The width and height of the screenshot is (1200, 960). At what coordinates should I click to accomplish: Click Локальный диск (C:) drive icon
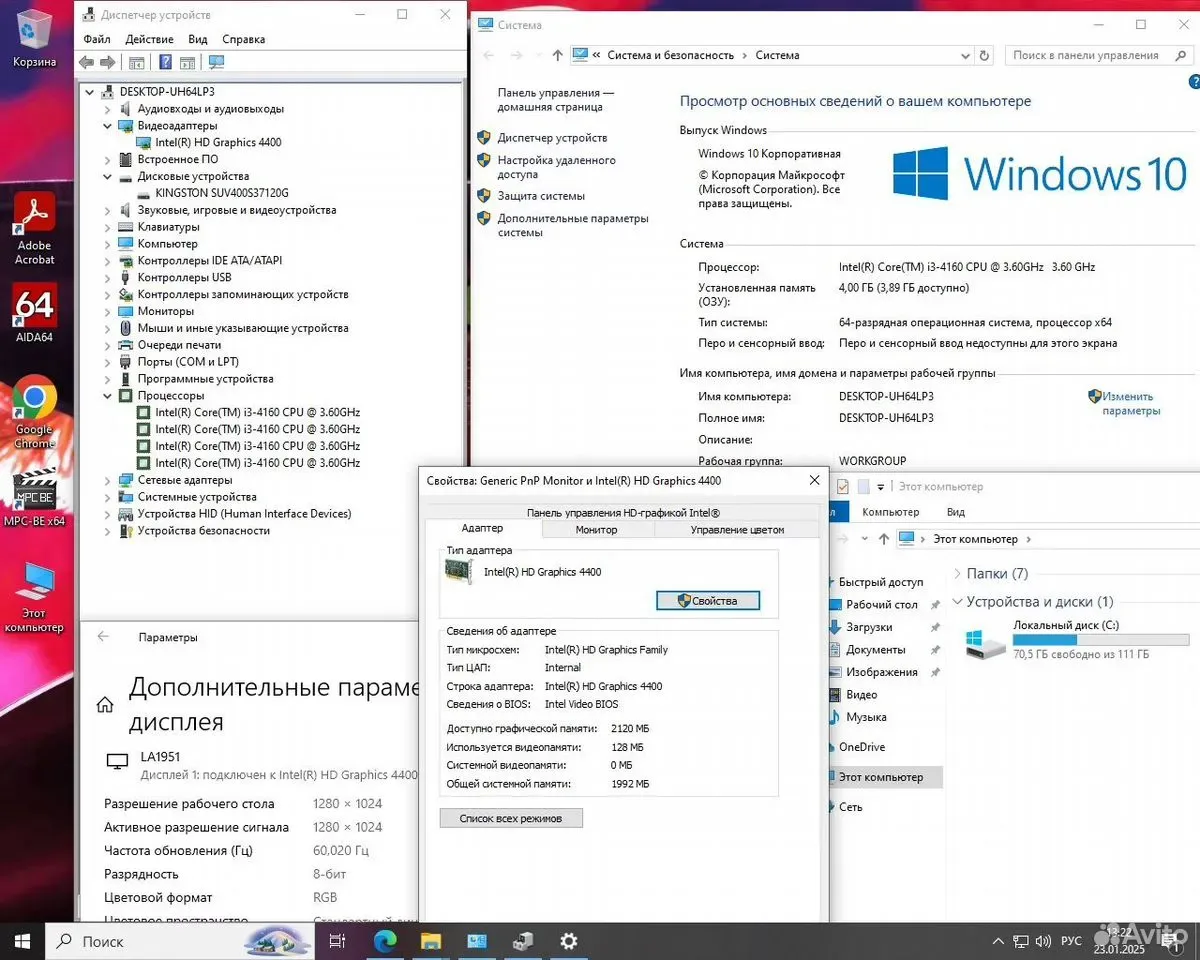(x=986, y=643)
